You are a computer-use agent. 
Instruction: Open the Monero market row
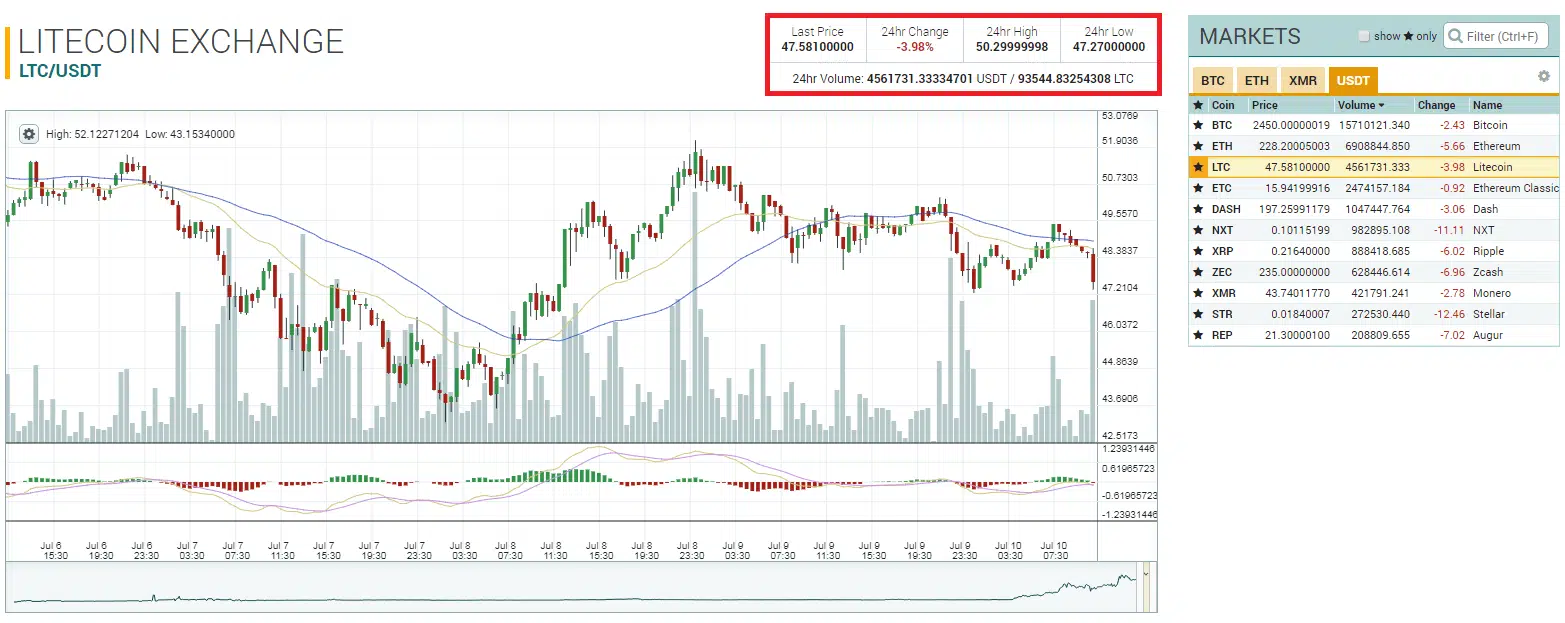(1374, 293)
